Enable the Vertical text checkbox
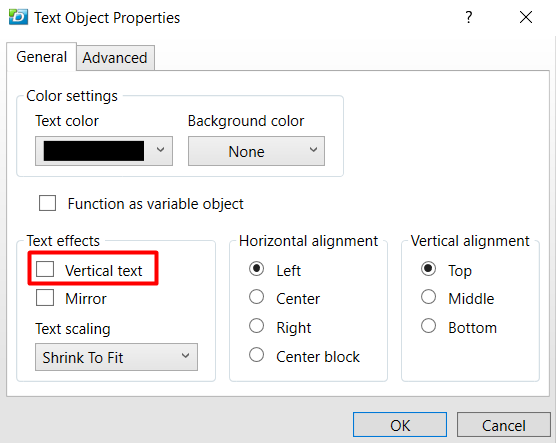The width and height of the screenshot is (556, 443). click(45, 269)
